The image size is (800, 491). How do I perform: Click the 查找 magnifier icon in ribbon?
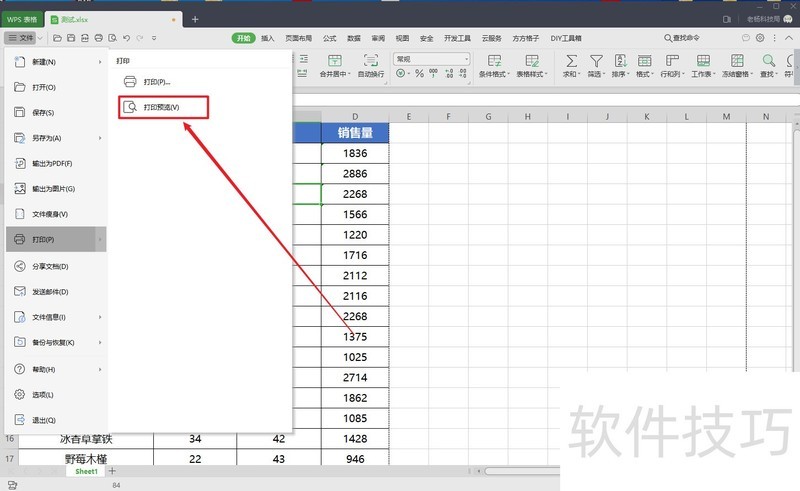[x=768, y=61]
